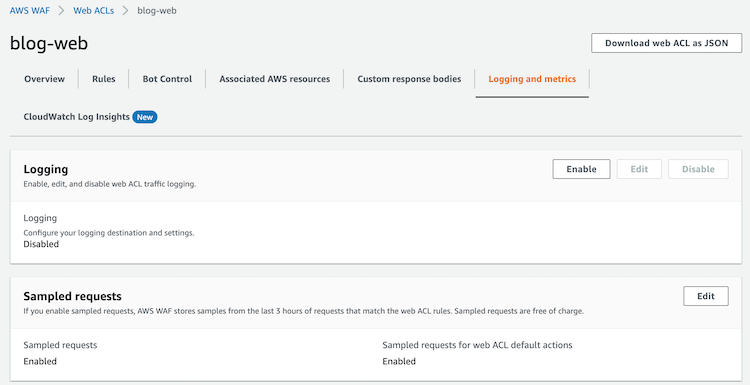Viewport: 750px width, 385px height.
Task: Select Enabled under Sampled requests
Action: click(40, 362)
